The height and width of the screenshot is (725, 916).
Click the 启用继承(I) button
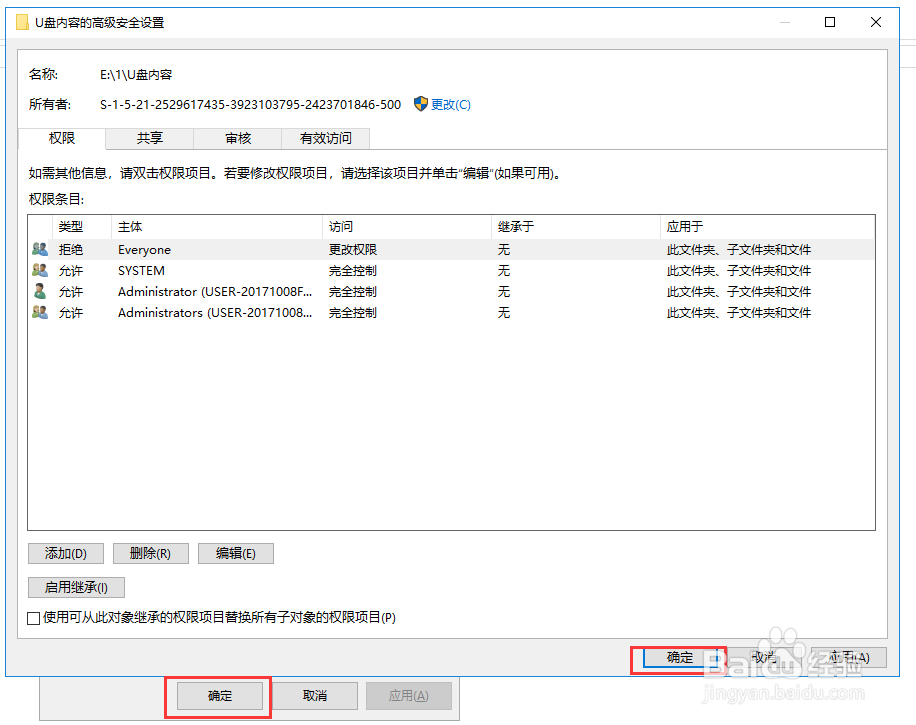click(x=76, y=587)
